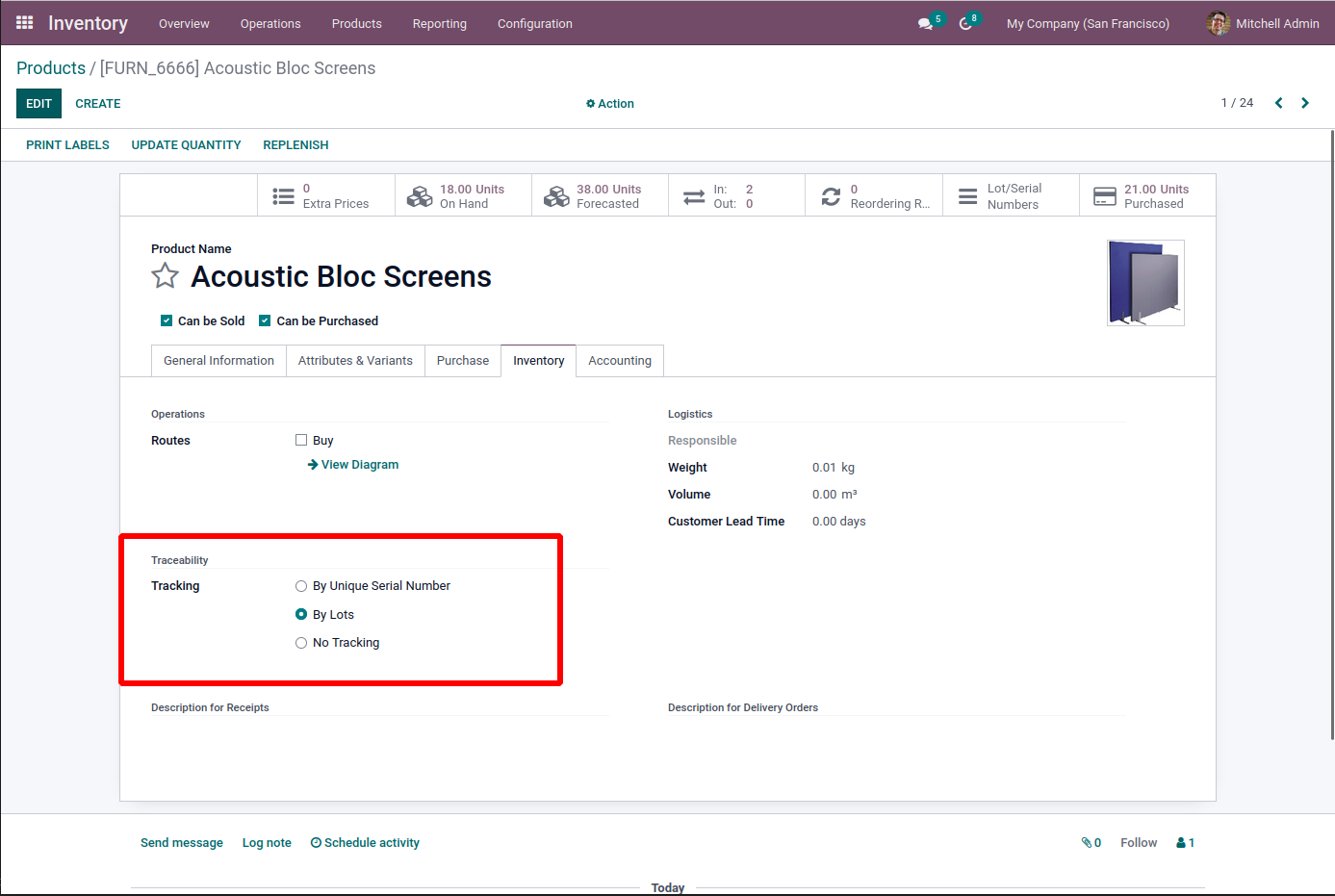The width and height of the screenshot is (1335, 896).
Task: Select By Lots tracking option
Action: 301,614
